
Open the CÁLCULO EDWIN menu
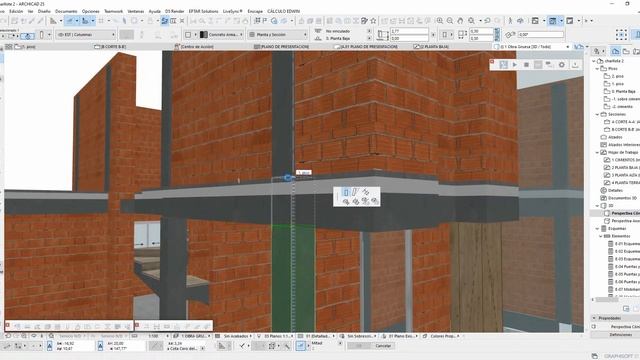point(283,11)
